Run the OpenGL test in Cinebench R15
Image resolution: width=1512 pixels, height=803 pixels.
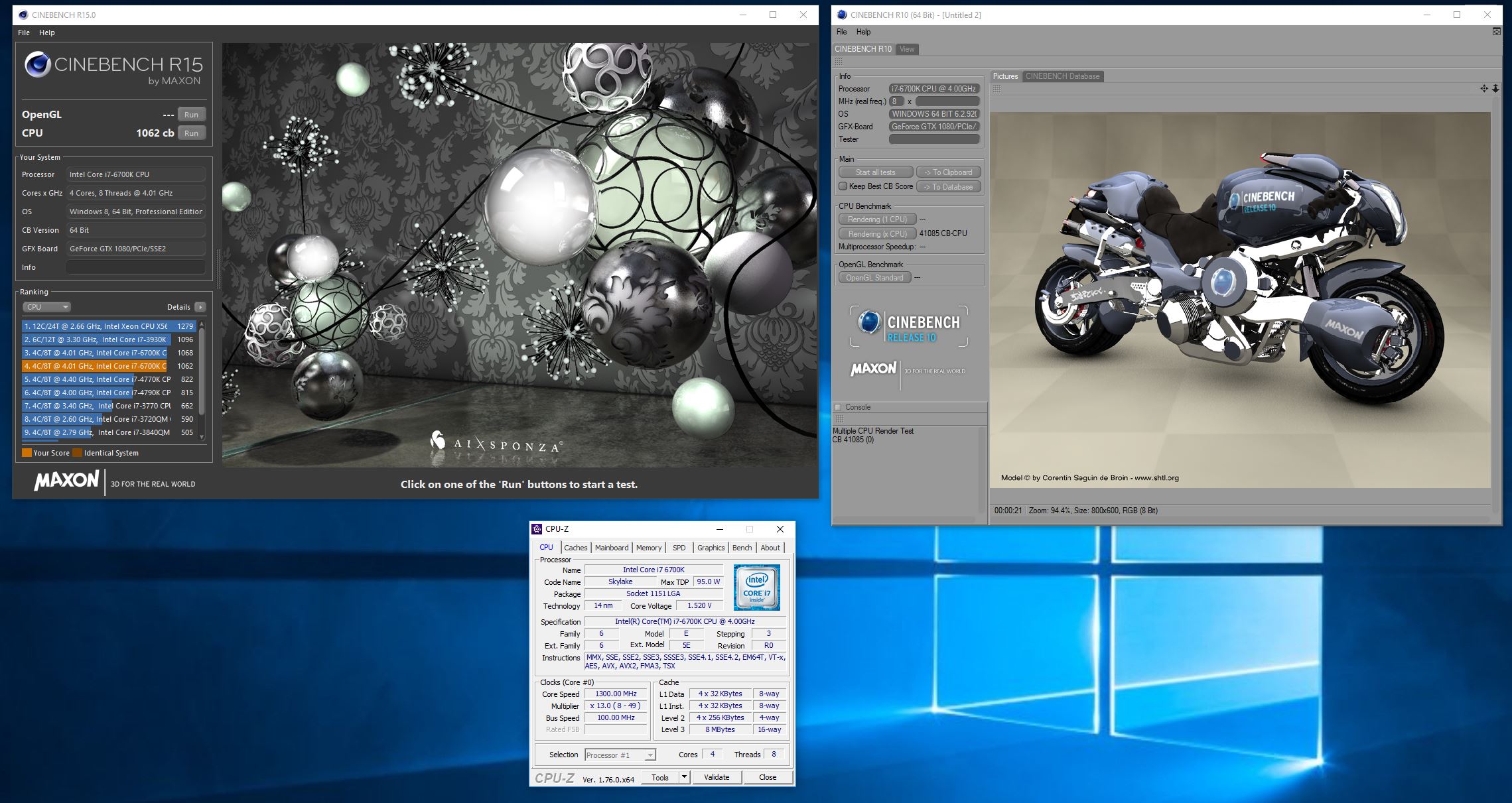pos(191,115)
